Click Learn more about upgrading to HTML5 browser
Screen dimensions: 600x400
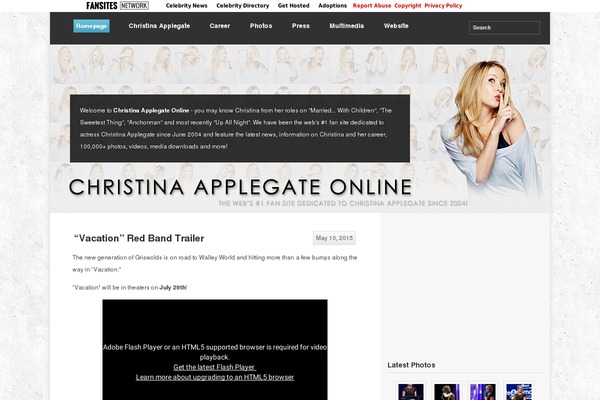click(x=215, y=377)
